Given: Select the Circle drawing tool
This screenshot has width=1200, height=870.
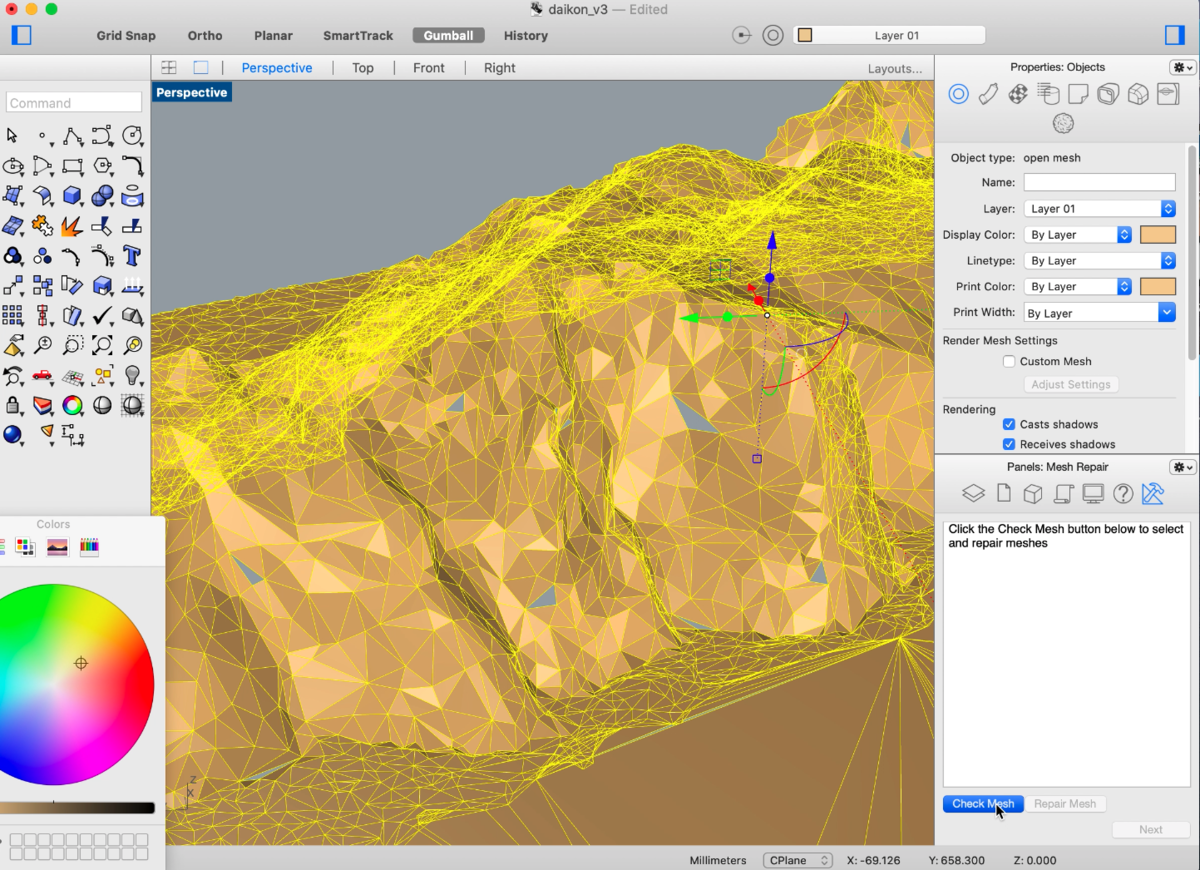Looking at the screenshot, I should 132,136.
